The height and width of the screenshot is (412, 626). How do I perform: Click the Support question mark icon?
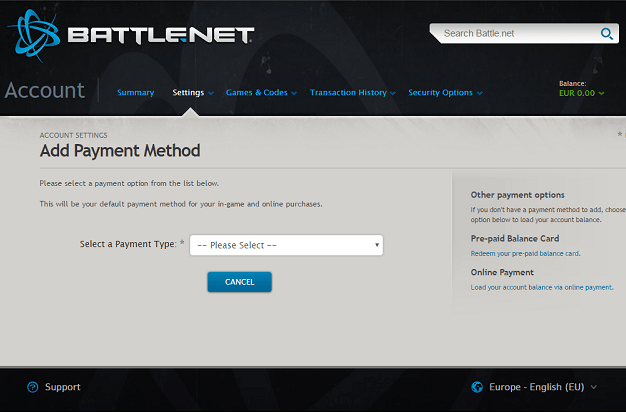[x=33, y=387]
